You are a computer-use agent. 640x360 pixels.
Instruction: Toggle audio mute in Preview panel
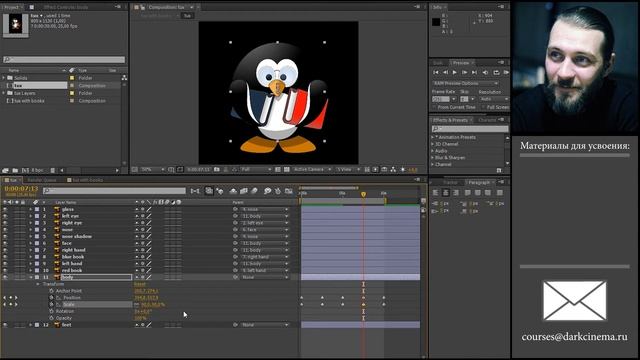485,72
